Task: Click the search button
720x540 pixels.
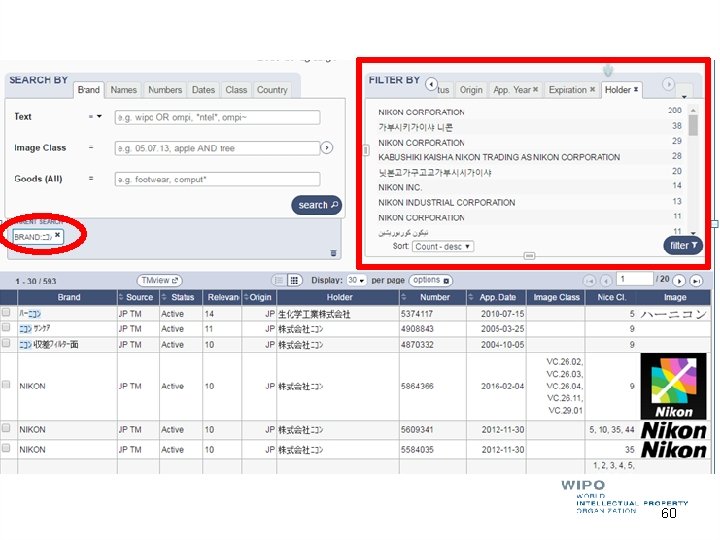Action: coord(317,205)
